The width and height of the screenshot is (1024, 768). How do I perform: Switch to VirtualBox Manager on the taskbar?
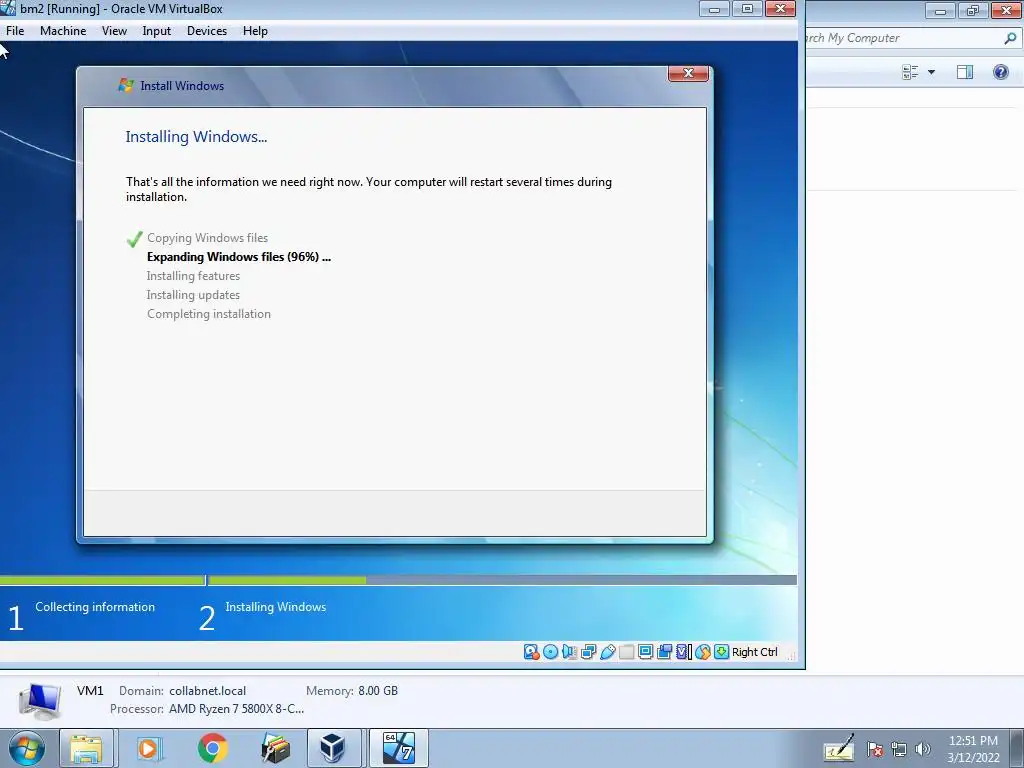[333, 748]
